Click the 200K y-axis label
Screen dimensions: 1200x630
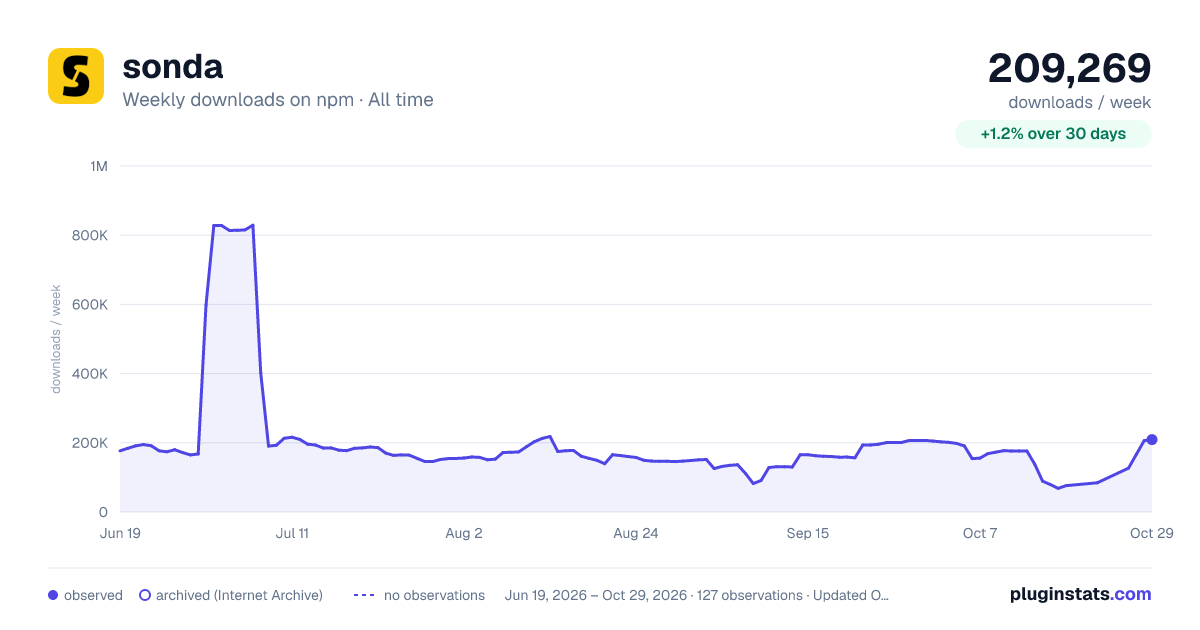pos(90,443)
